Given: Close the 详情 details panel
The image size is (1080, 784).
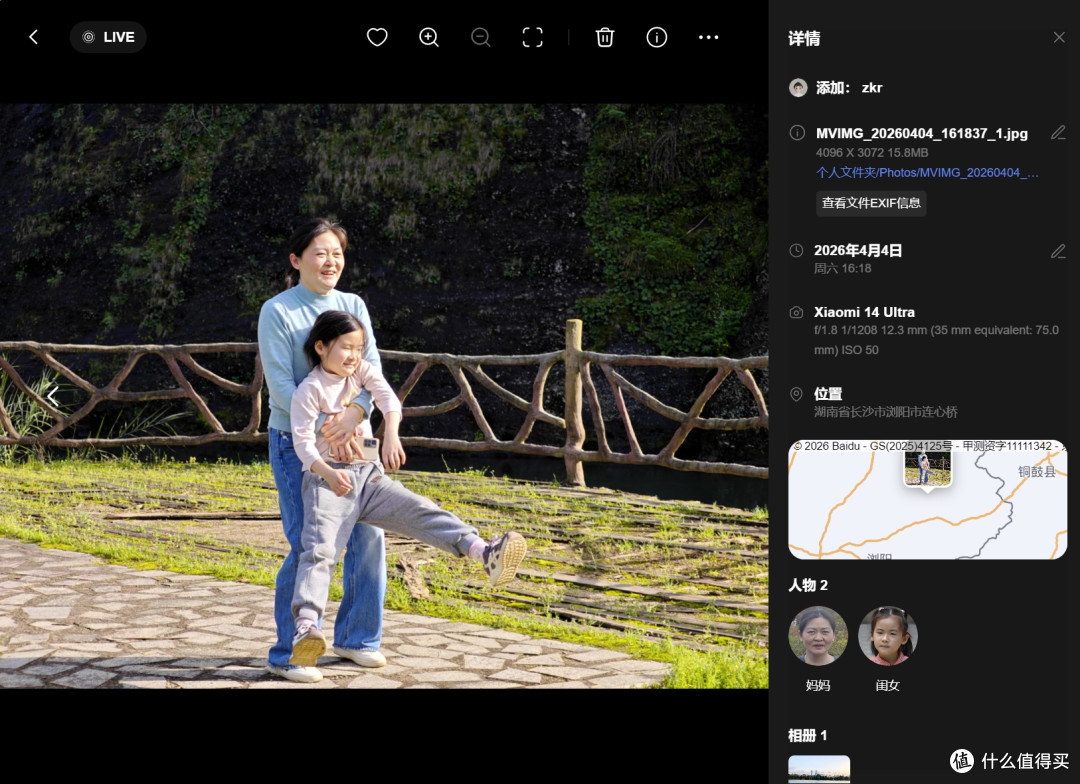Looking at the screenshot, I should coord(1059,37).
